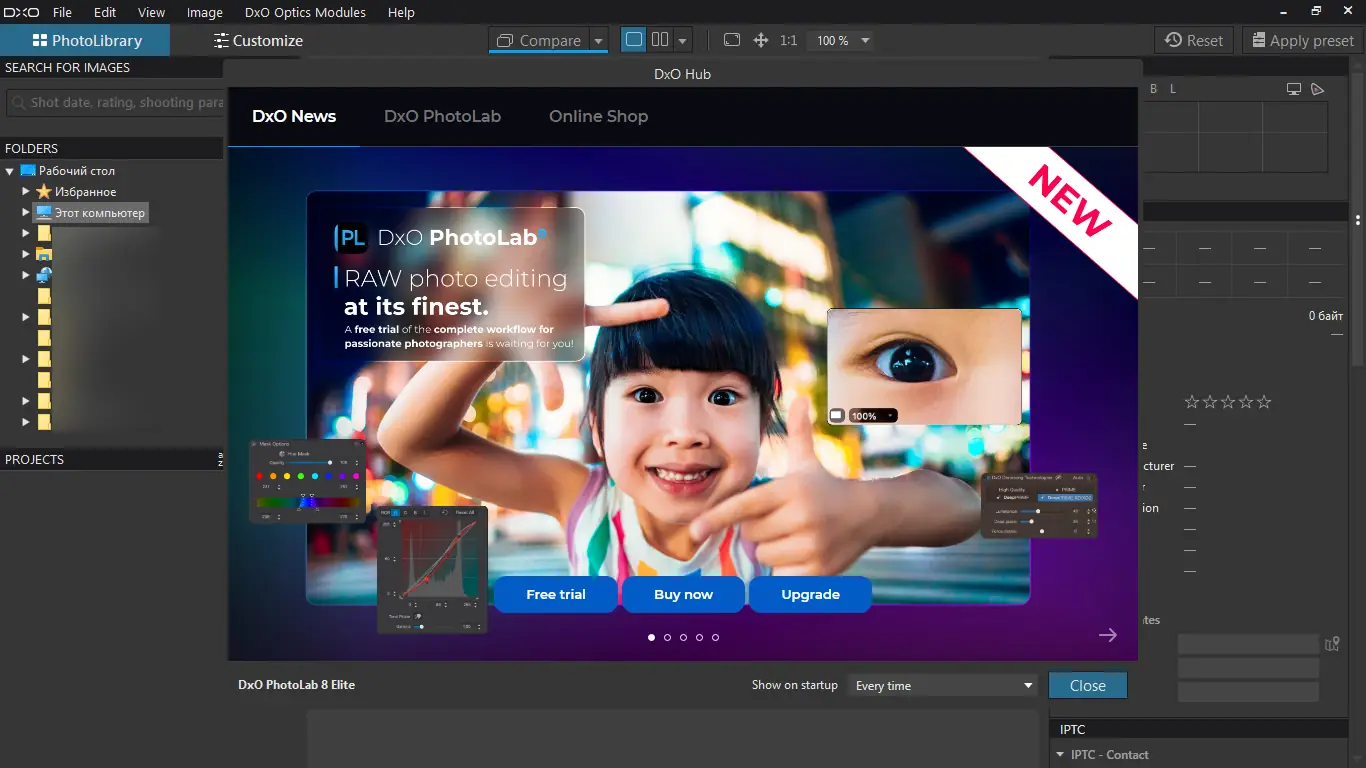Image resolution: width=1366 pixels, height=768 pixels.
Task: Switch to side-by-side view mode
Action: click(x=660, y=40)
